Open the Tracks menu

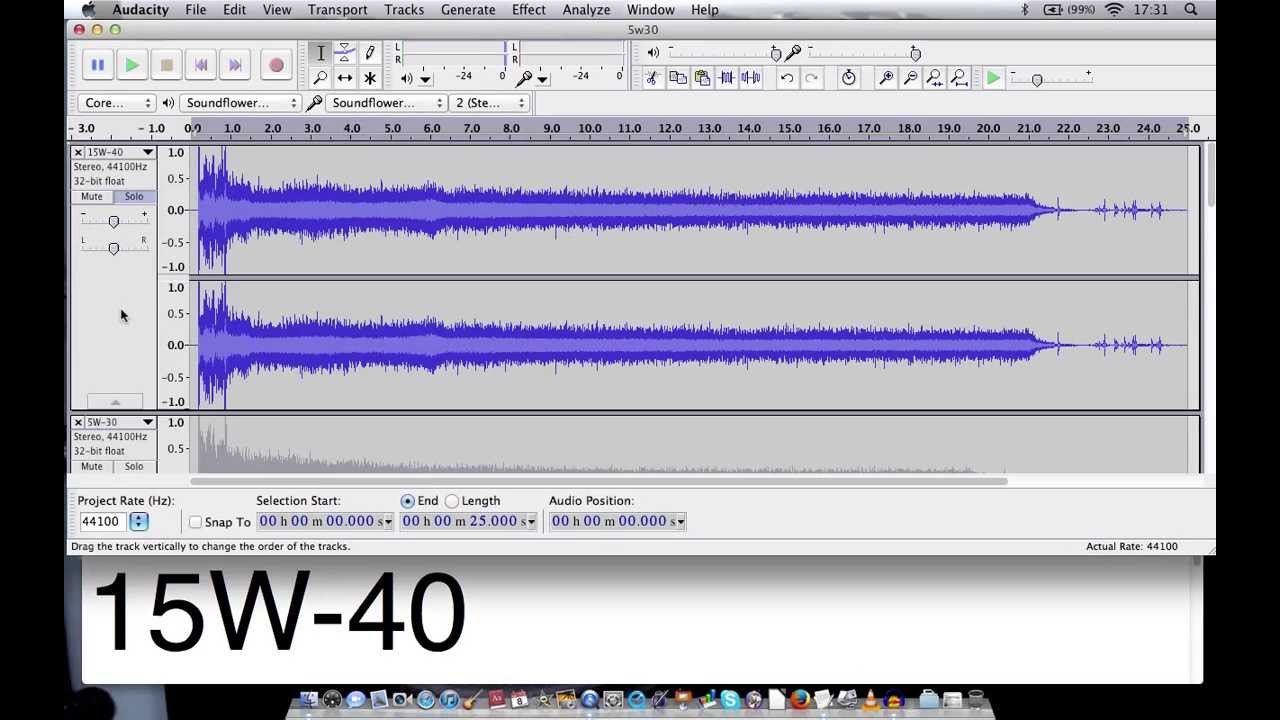[404, 10]
